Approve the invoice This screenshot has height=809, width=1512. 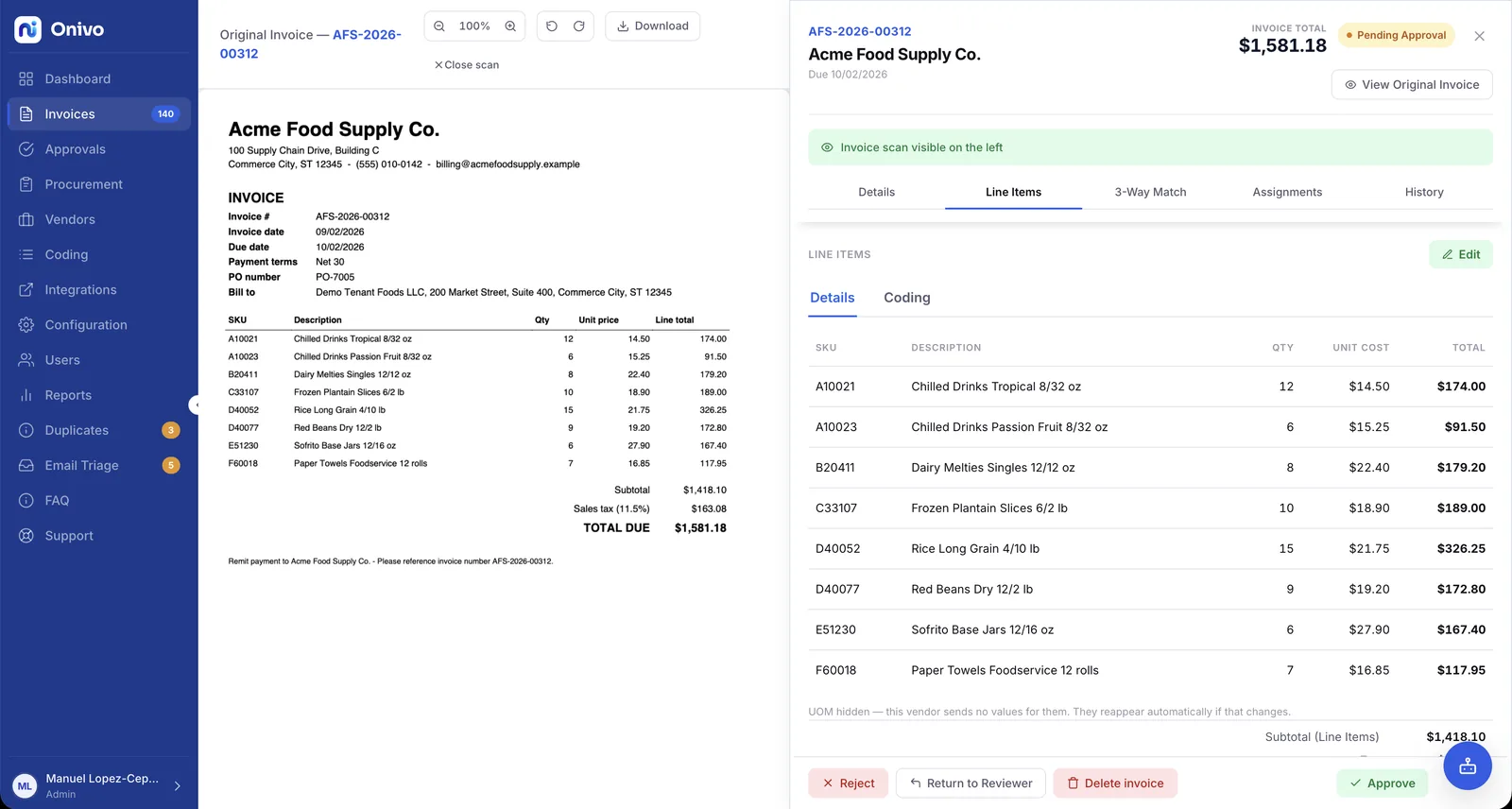(x=1382, y=783)
